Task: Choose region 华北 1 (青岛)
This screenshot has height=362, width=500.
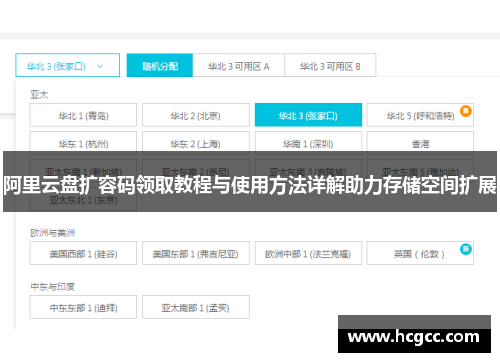Action: pos(83,115)
